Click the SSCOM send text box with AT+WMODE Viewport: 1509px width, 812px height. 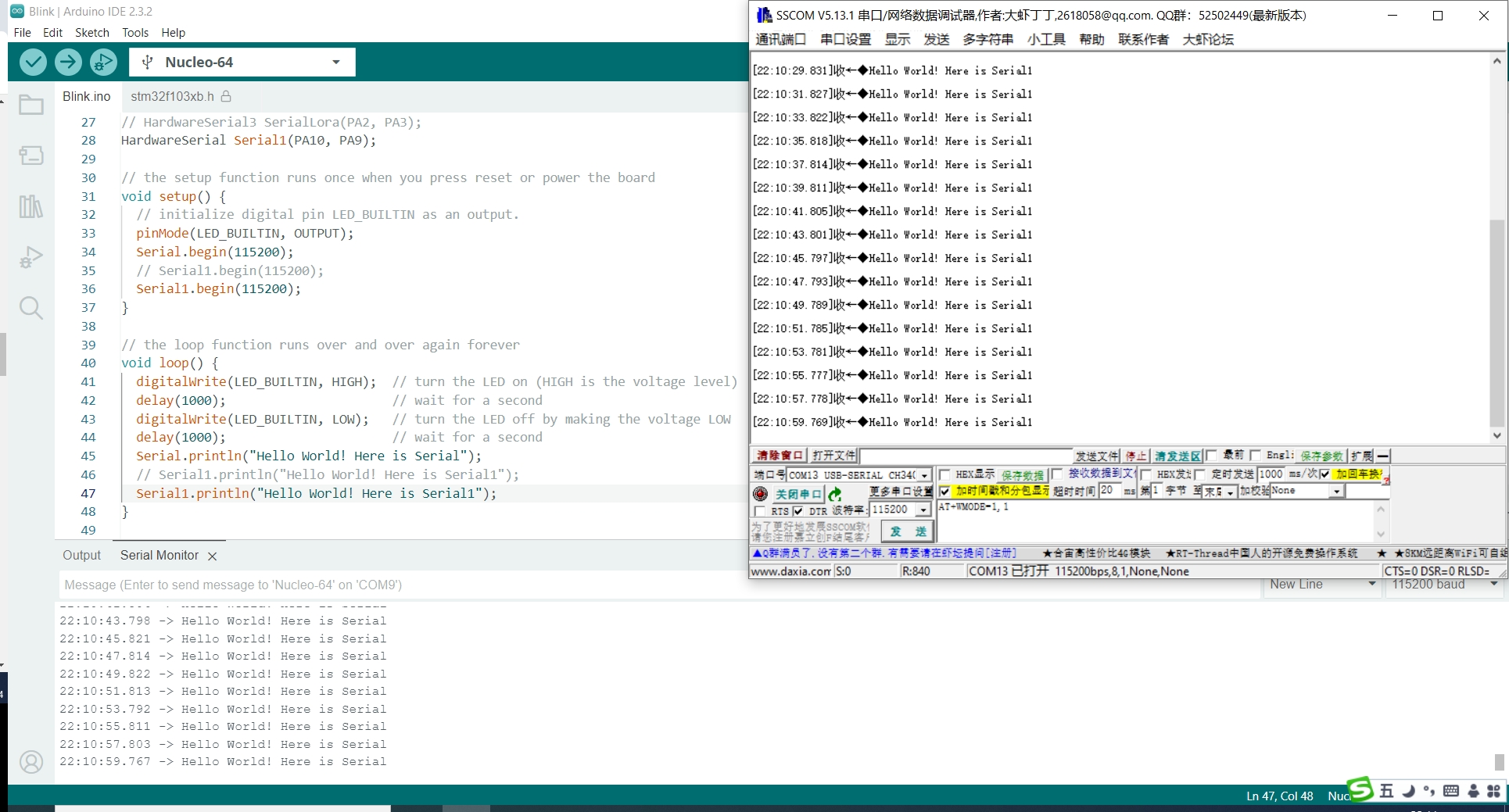1155,521
